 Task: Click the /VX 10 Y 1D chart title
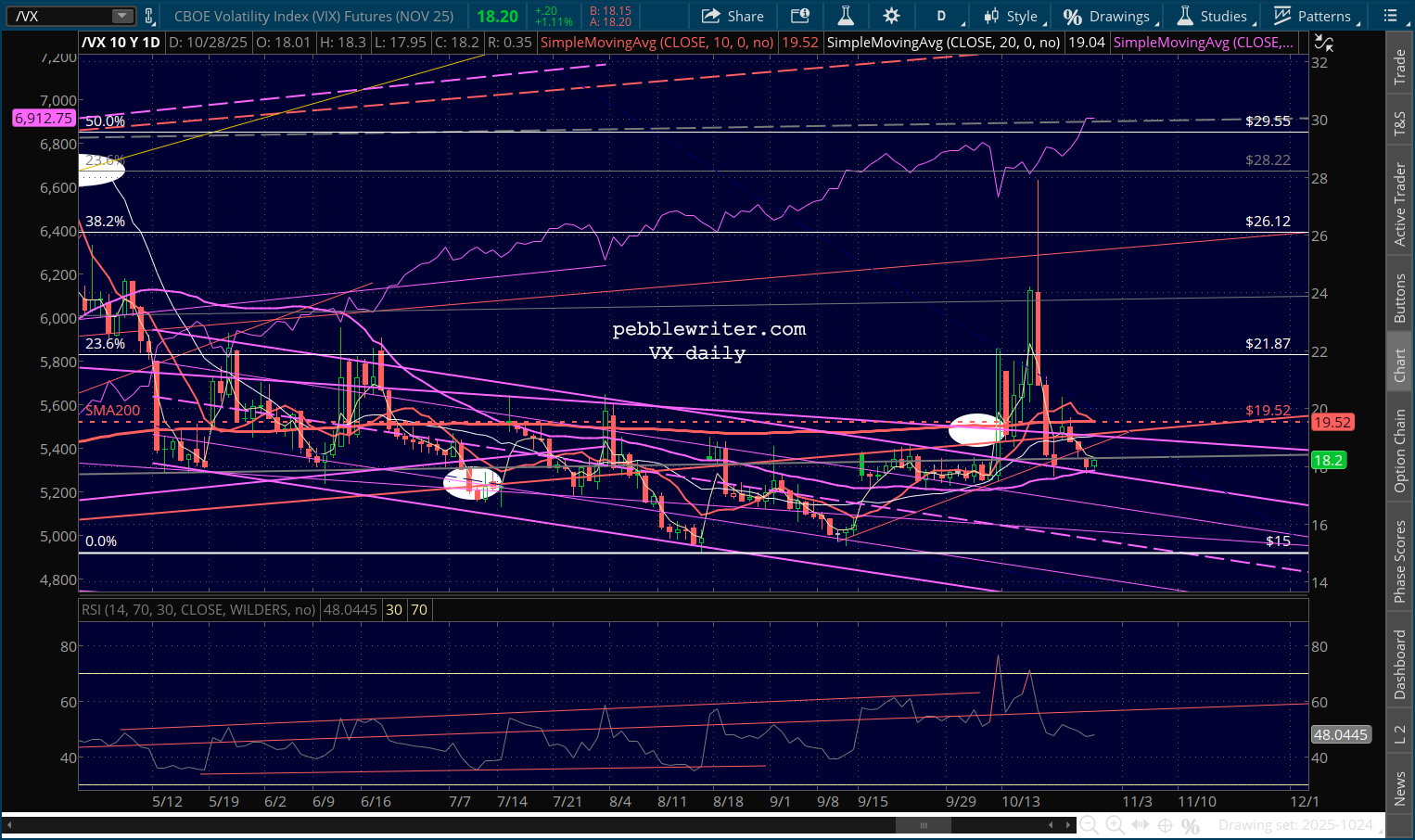point(121,43)
